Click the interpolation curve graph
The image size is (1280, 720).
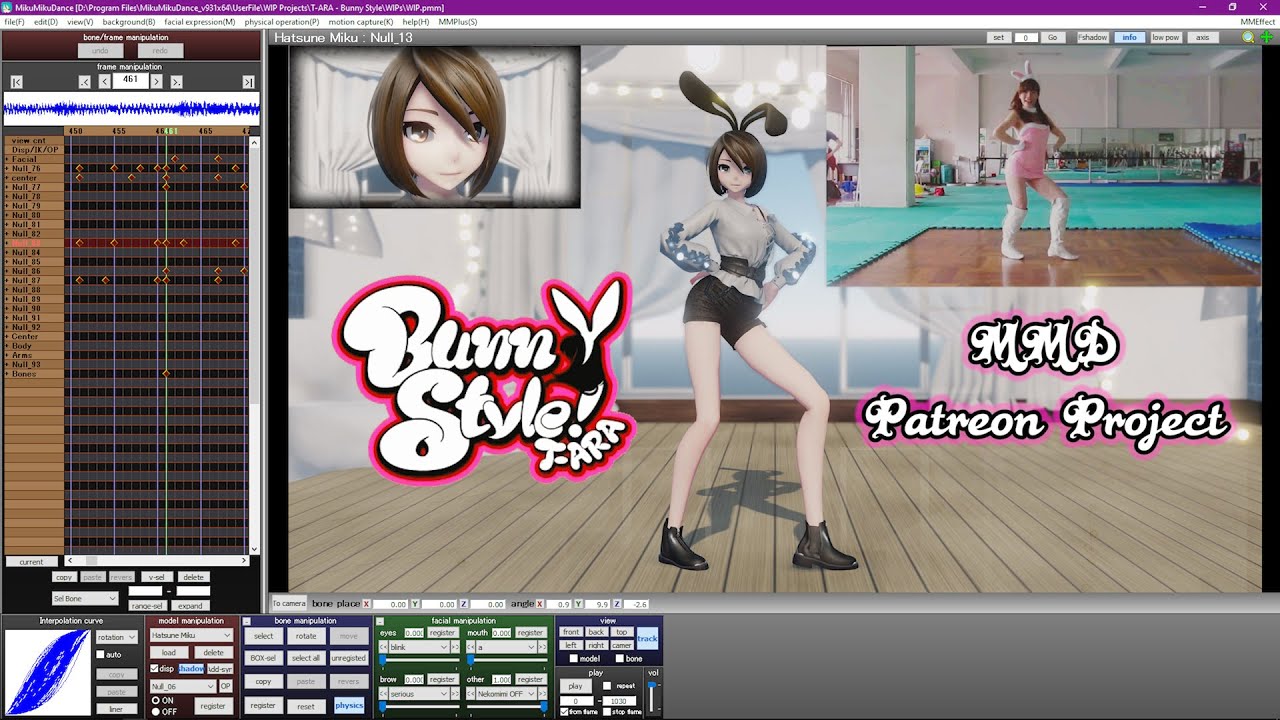(x=47, y=671)
